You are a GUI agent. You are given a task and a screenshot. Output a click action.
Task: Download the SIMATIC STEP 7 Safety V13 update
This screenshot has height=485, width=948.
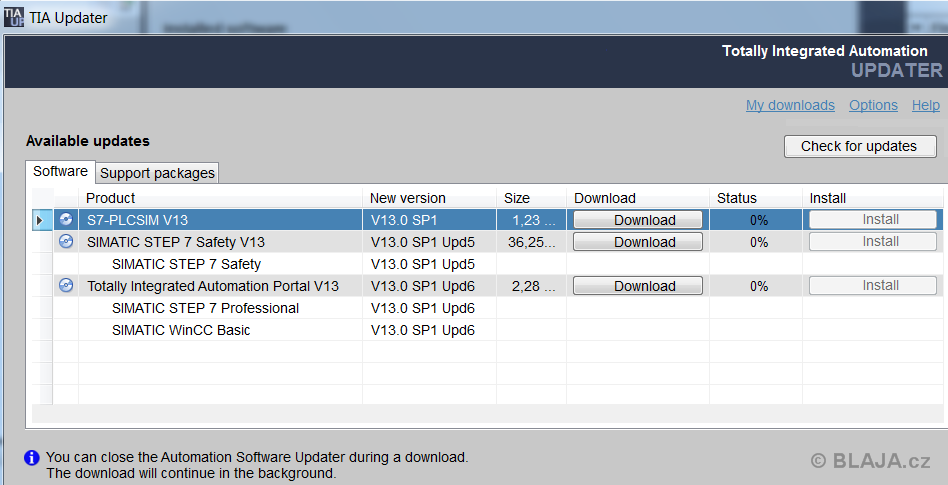638,242
